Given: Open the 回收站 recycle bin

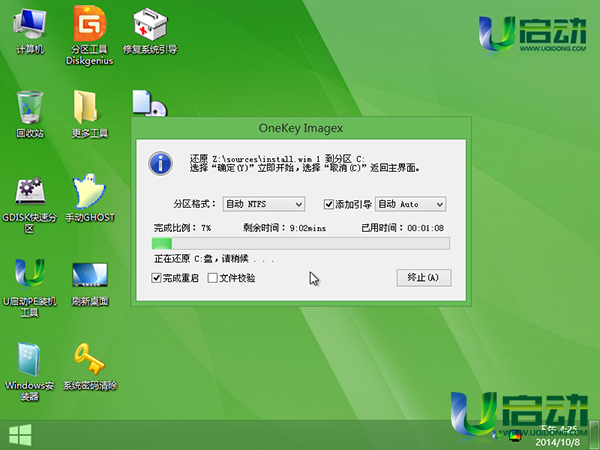Looking at the screenshot, I should tap(29, 108).
